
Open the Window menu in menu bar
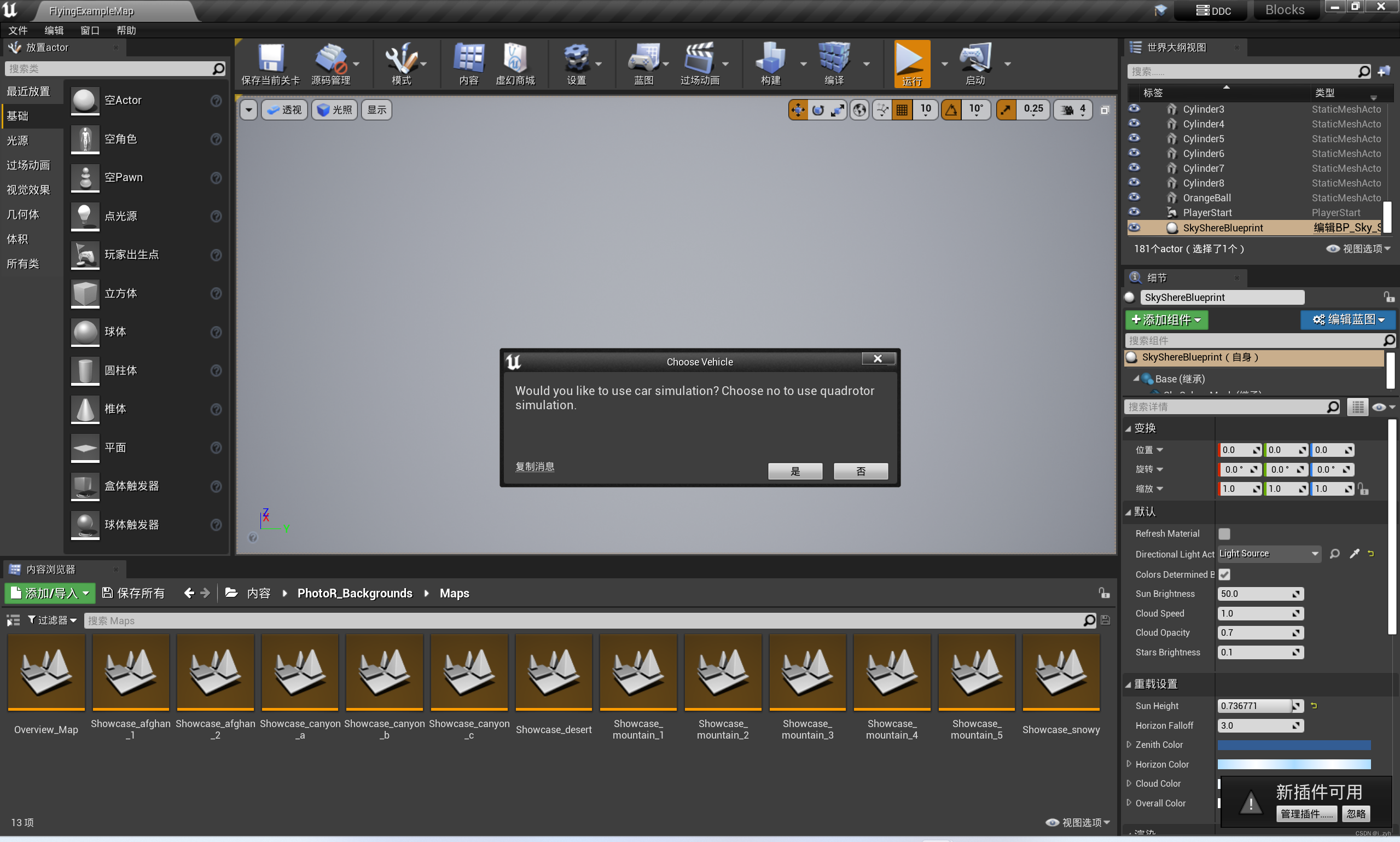pos(90,30)
